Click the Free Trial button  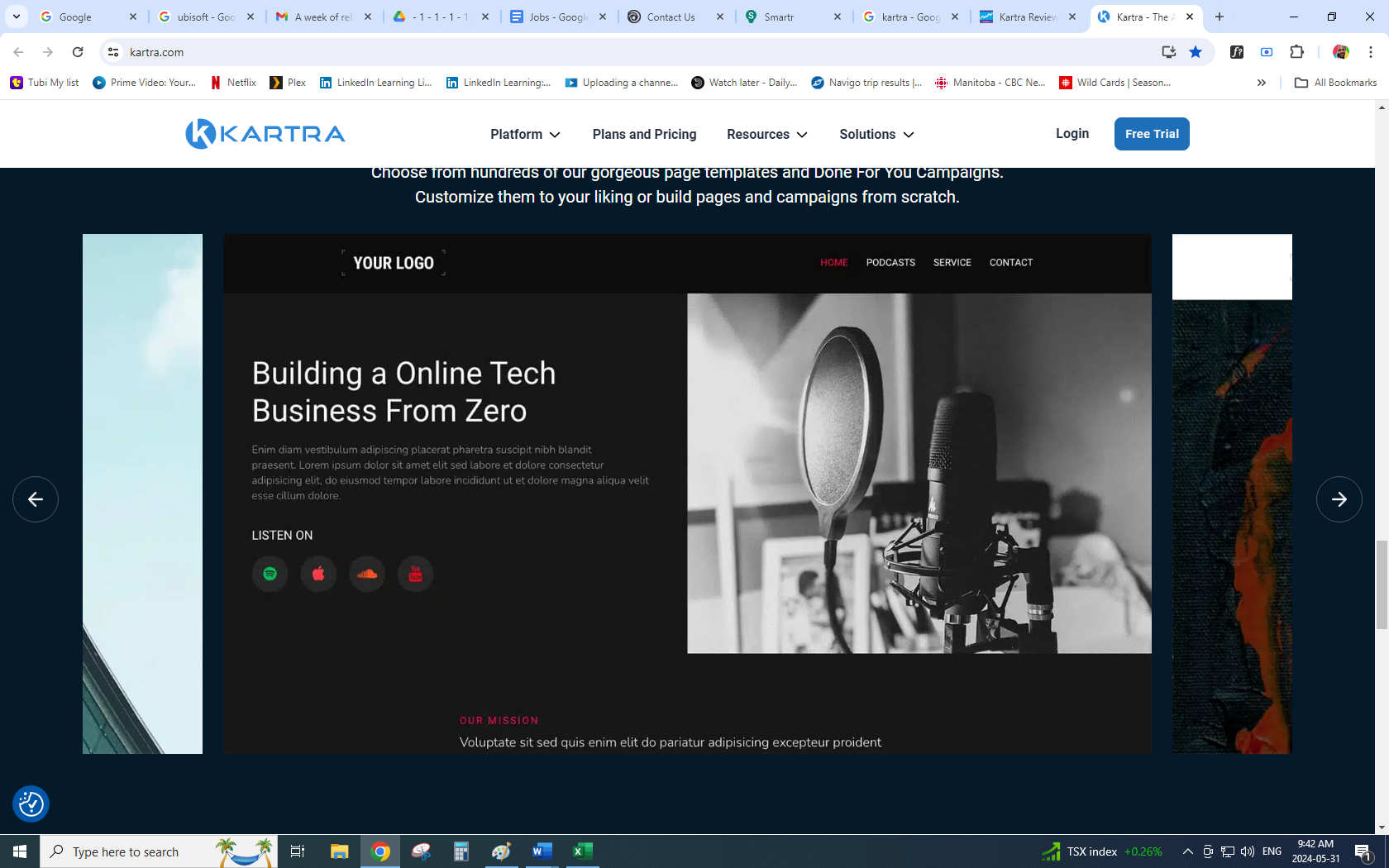coord(1151,134)
